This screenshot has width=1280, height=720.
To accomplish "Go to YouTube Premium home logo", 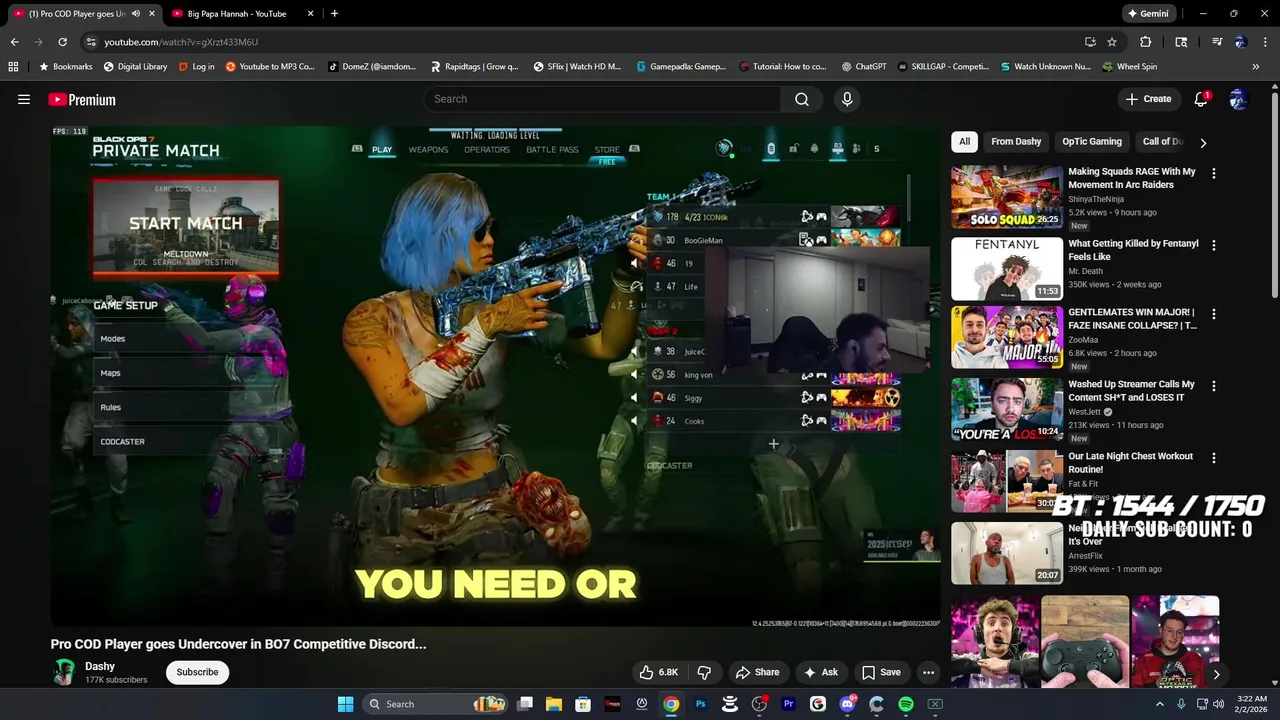I will [82, 99].
